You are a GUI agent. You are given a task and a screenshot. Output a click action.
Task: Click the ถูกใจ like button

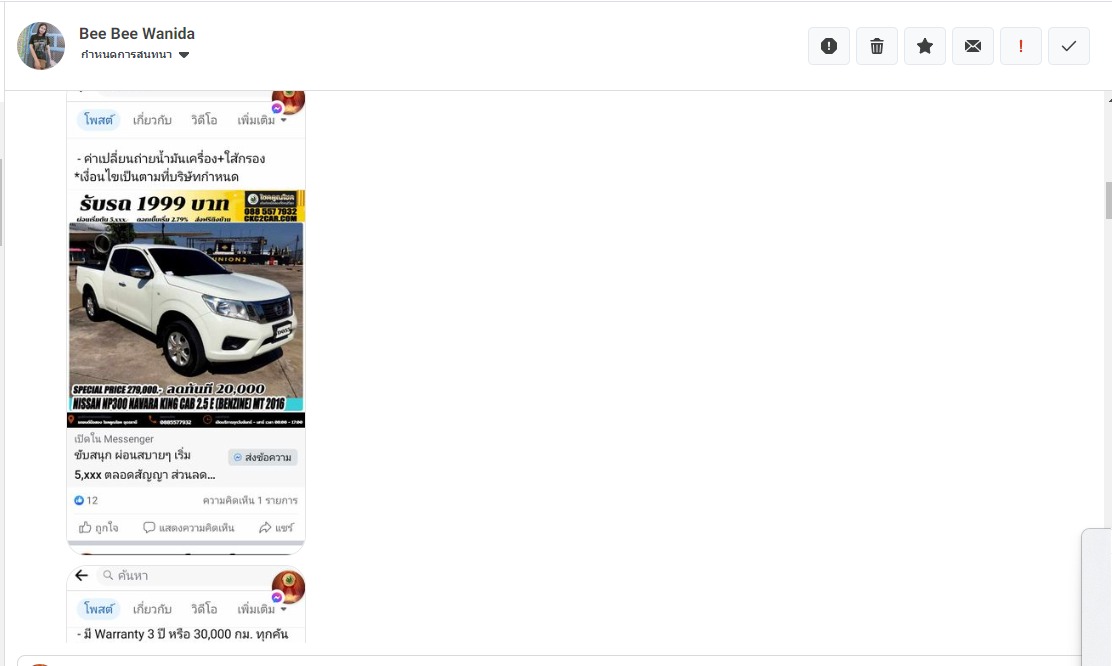[99, 528]
